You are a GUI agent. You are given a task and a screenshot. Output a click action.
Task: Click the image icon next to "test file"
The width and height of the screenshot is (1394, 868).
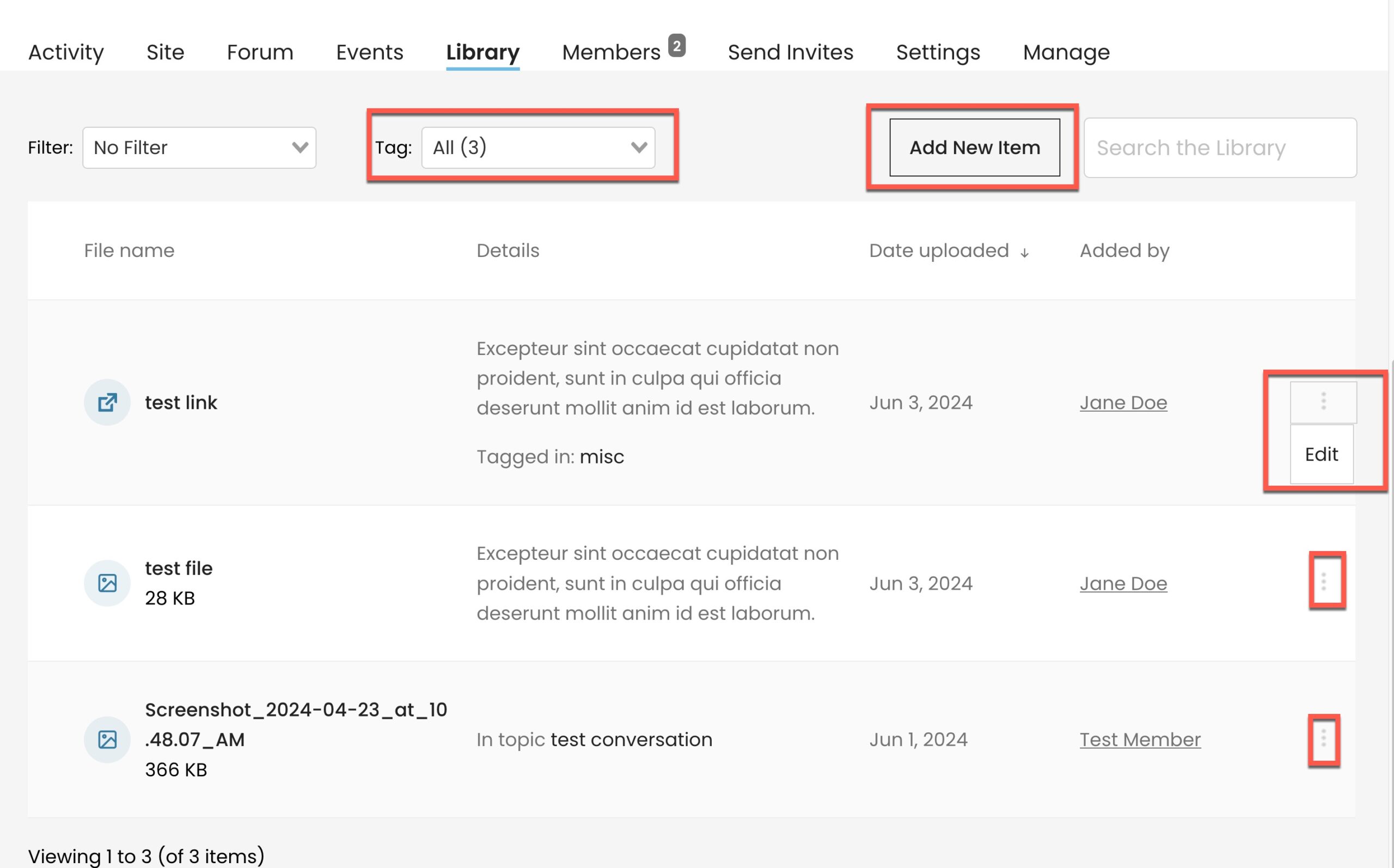pos(107,583)
